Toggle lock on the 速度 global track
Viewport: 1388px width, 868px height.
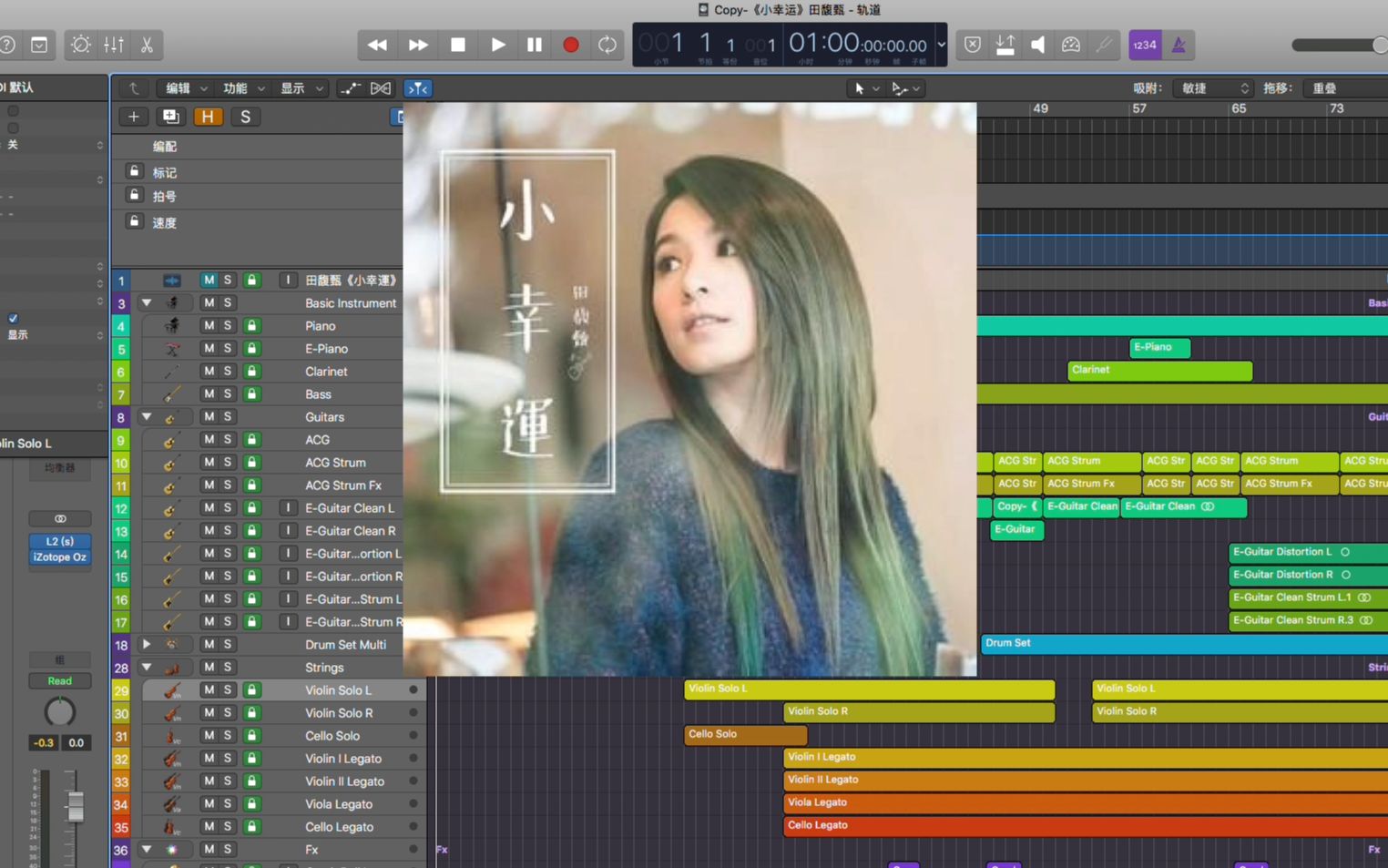coord(134,221)
